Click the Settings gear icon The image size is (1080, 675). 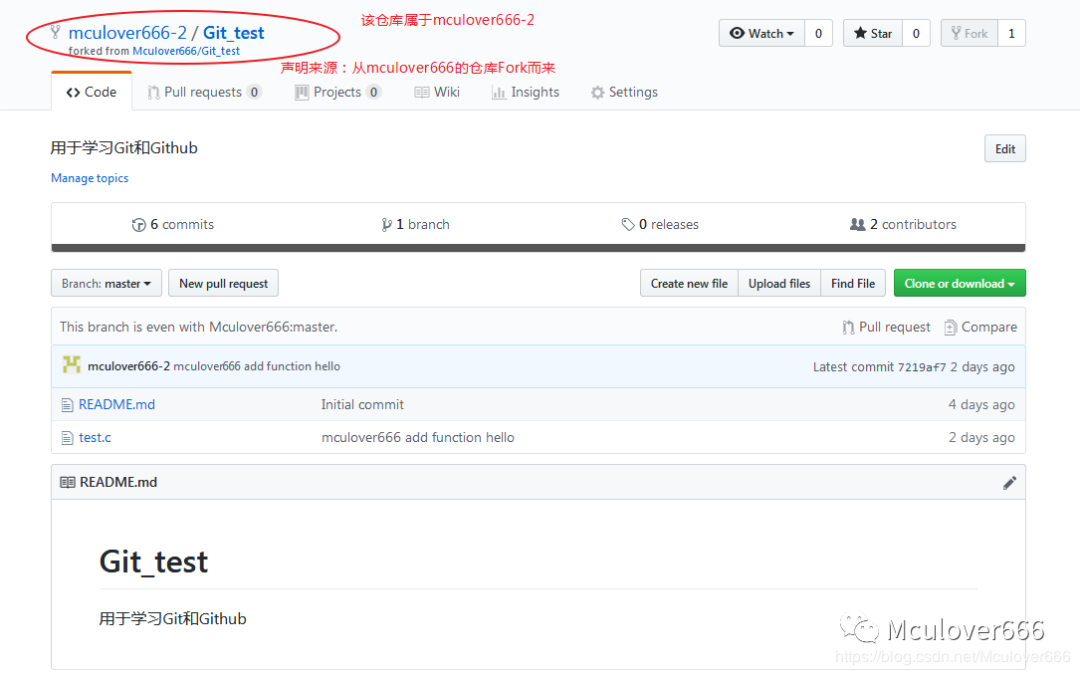pyautogui.click(x=597, y=92)
